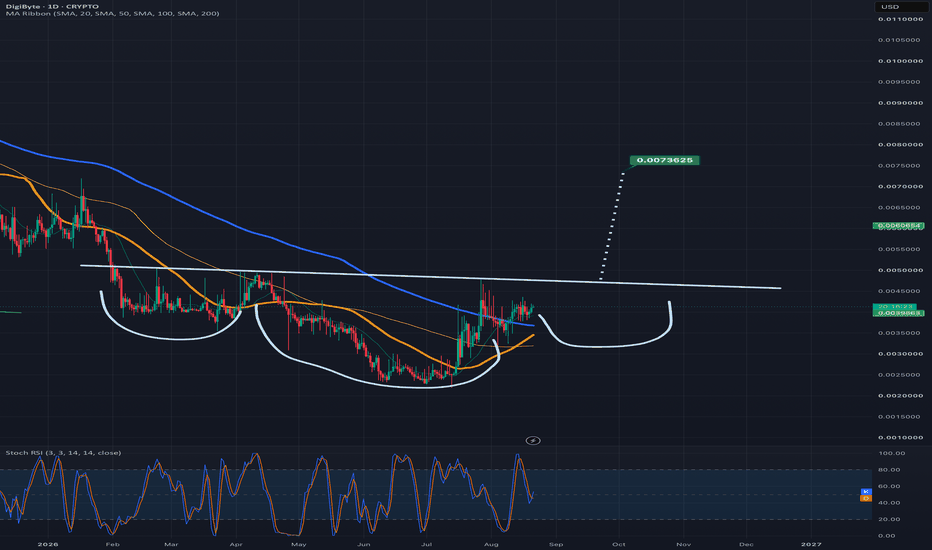Click the Sep label on time axis

(556, 544)
